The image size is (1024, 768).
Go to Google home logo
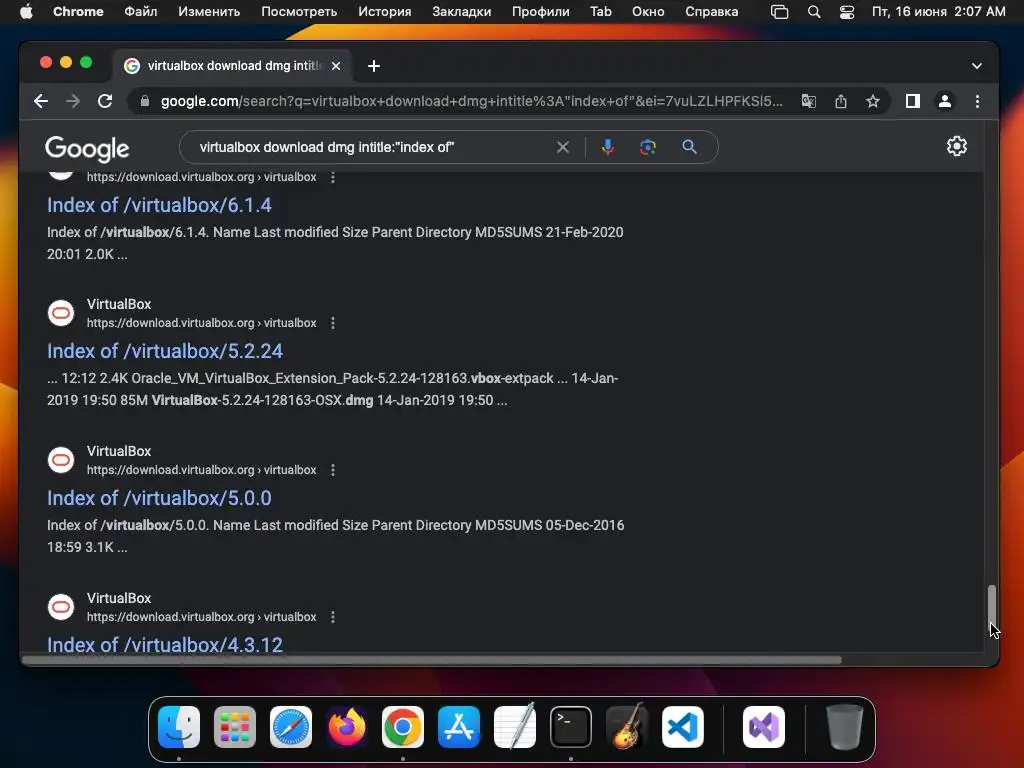87,148
